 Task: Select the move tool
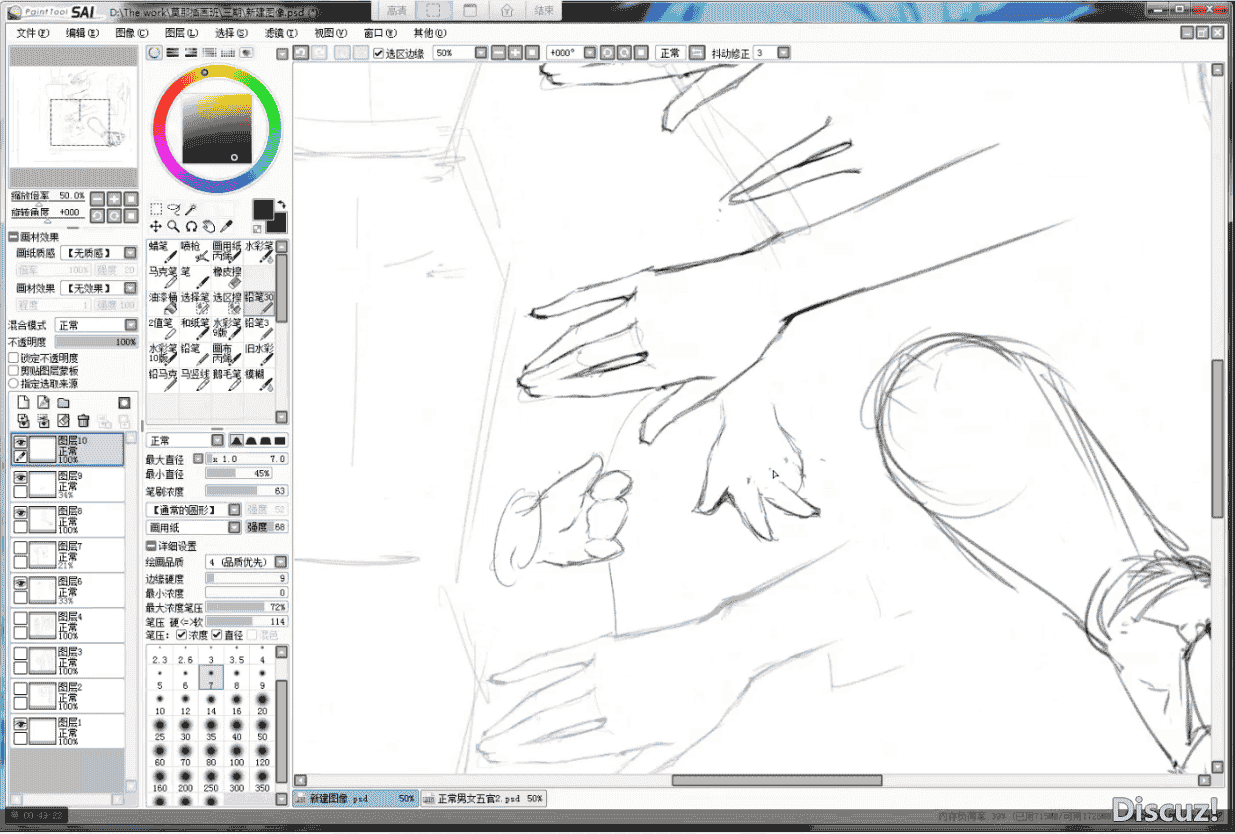[x=156, y=227]
